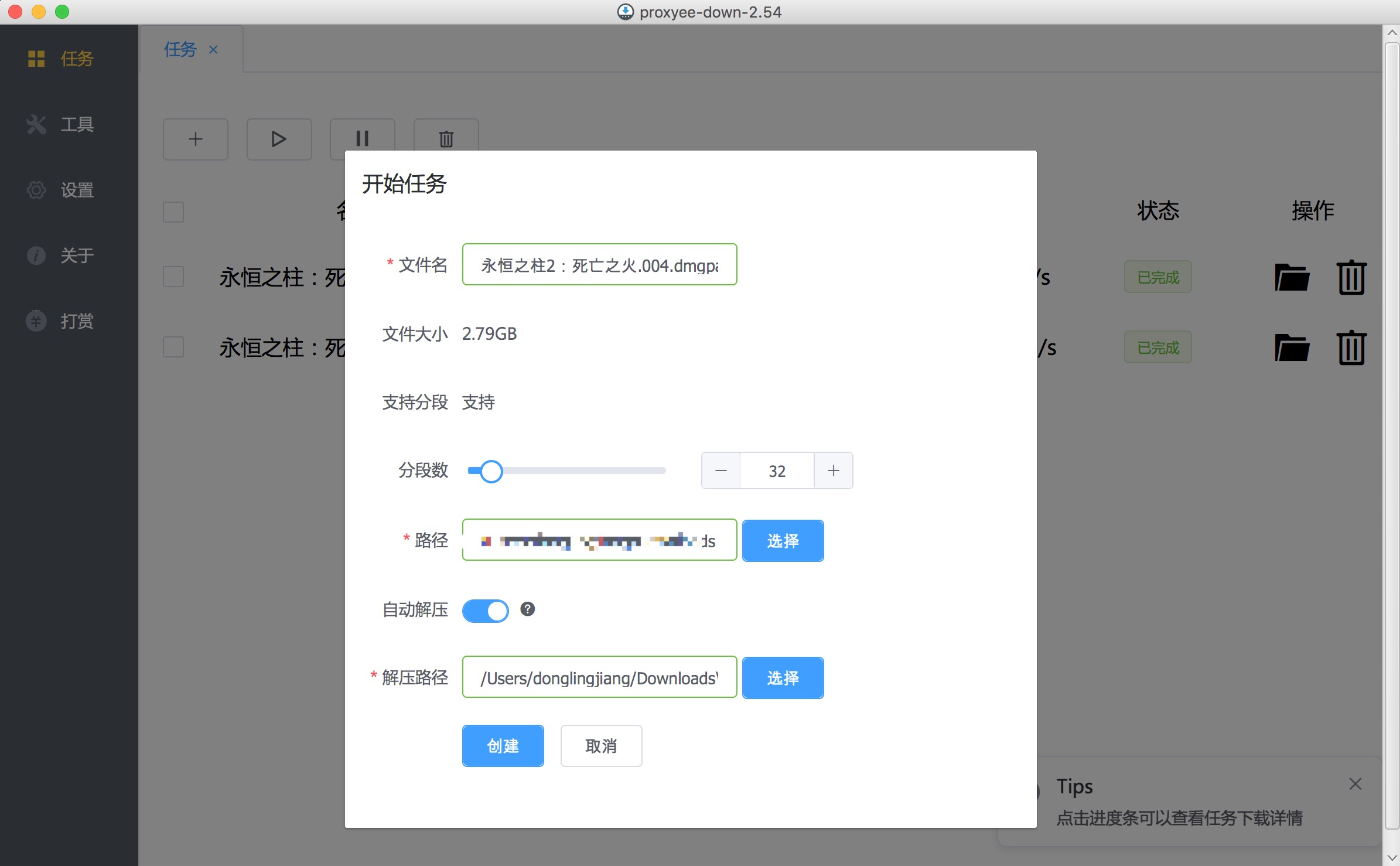
Task: Close the Tips notification
Action: pyautogui.click(x=1355, y=784)
